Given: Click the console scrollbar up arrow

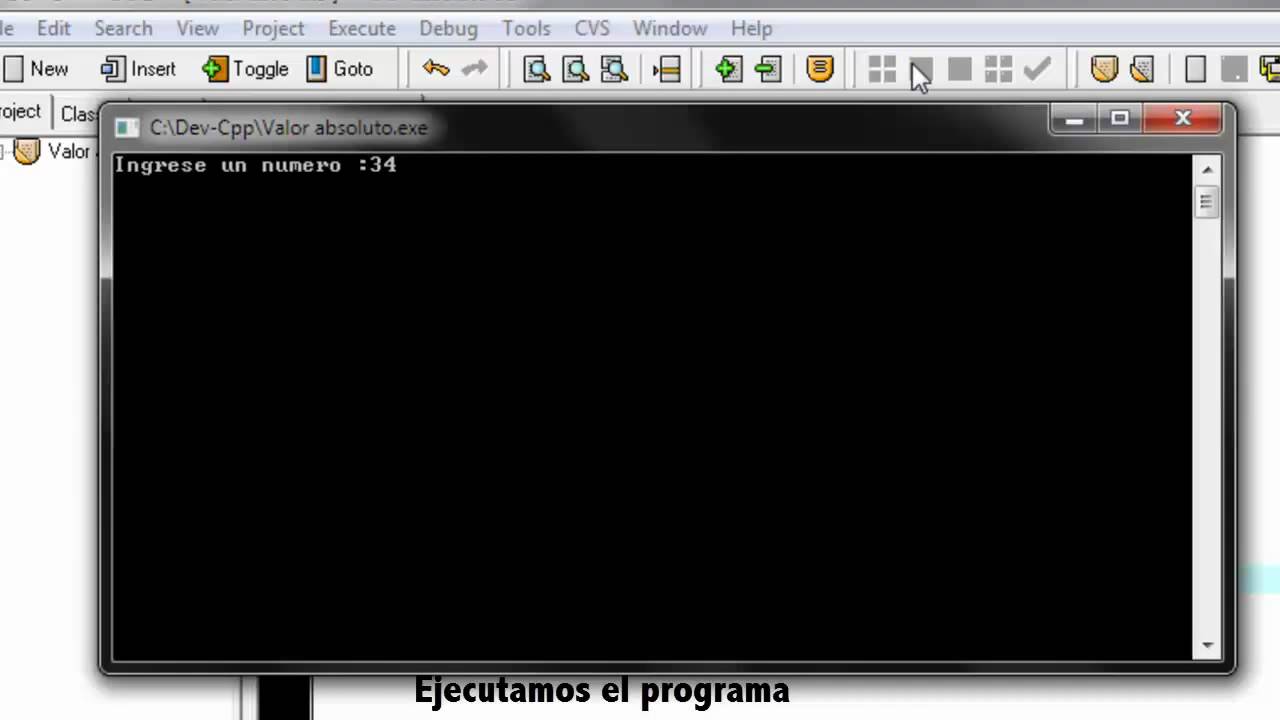Looking at the screenshot, I should click(1207, 170).
